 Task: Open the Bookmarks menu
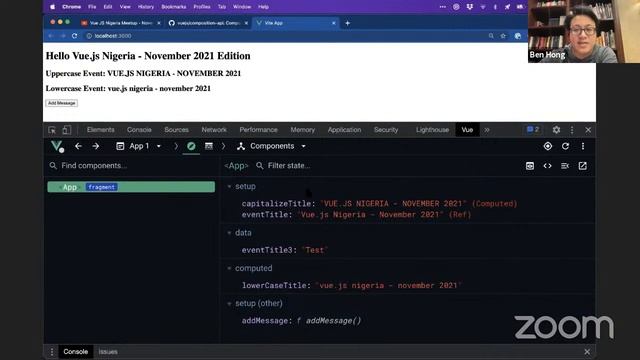click(x=174, y=7)
